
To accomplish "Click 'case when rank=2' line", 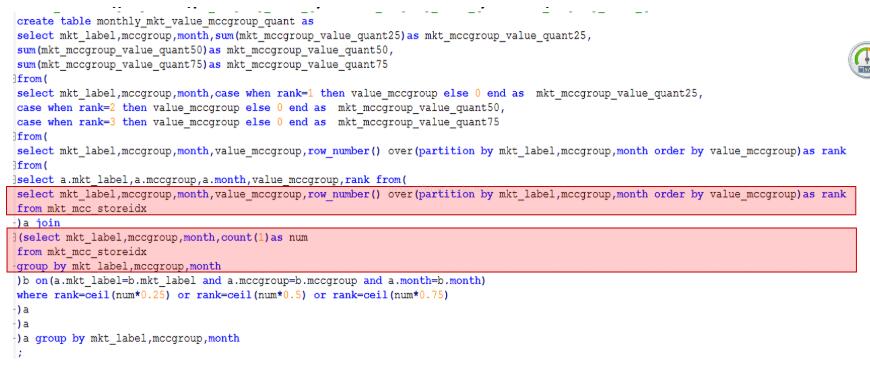I will (x=261, y=108).
